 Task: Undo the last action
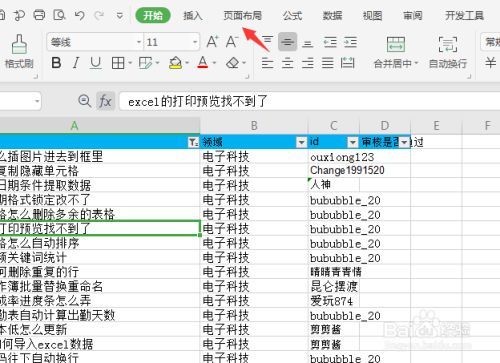coord(80,15)
